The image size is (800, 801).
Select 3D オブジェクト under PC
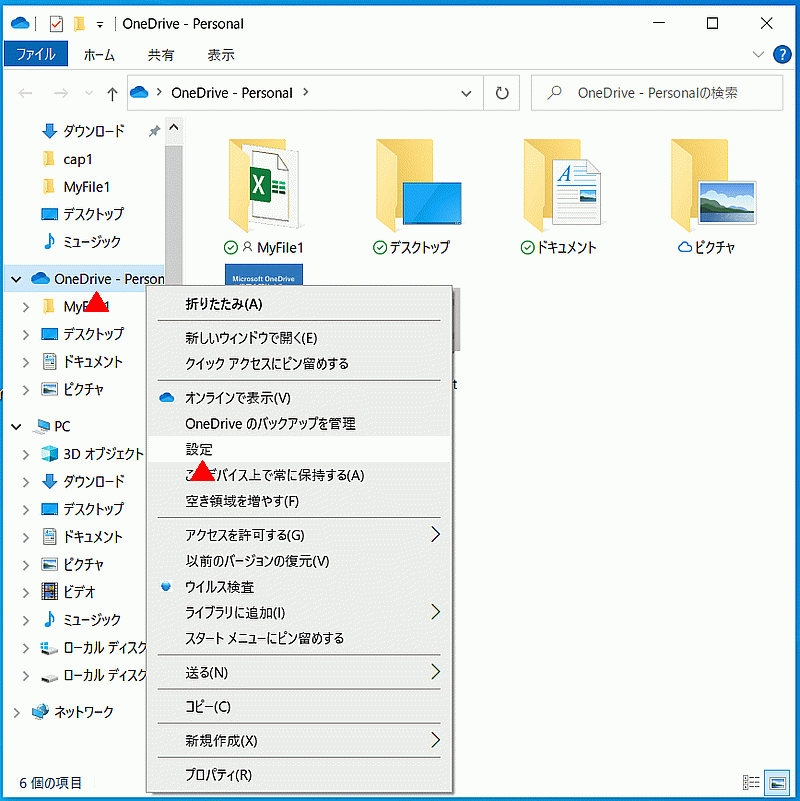(x=103, y=454)
